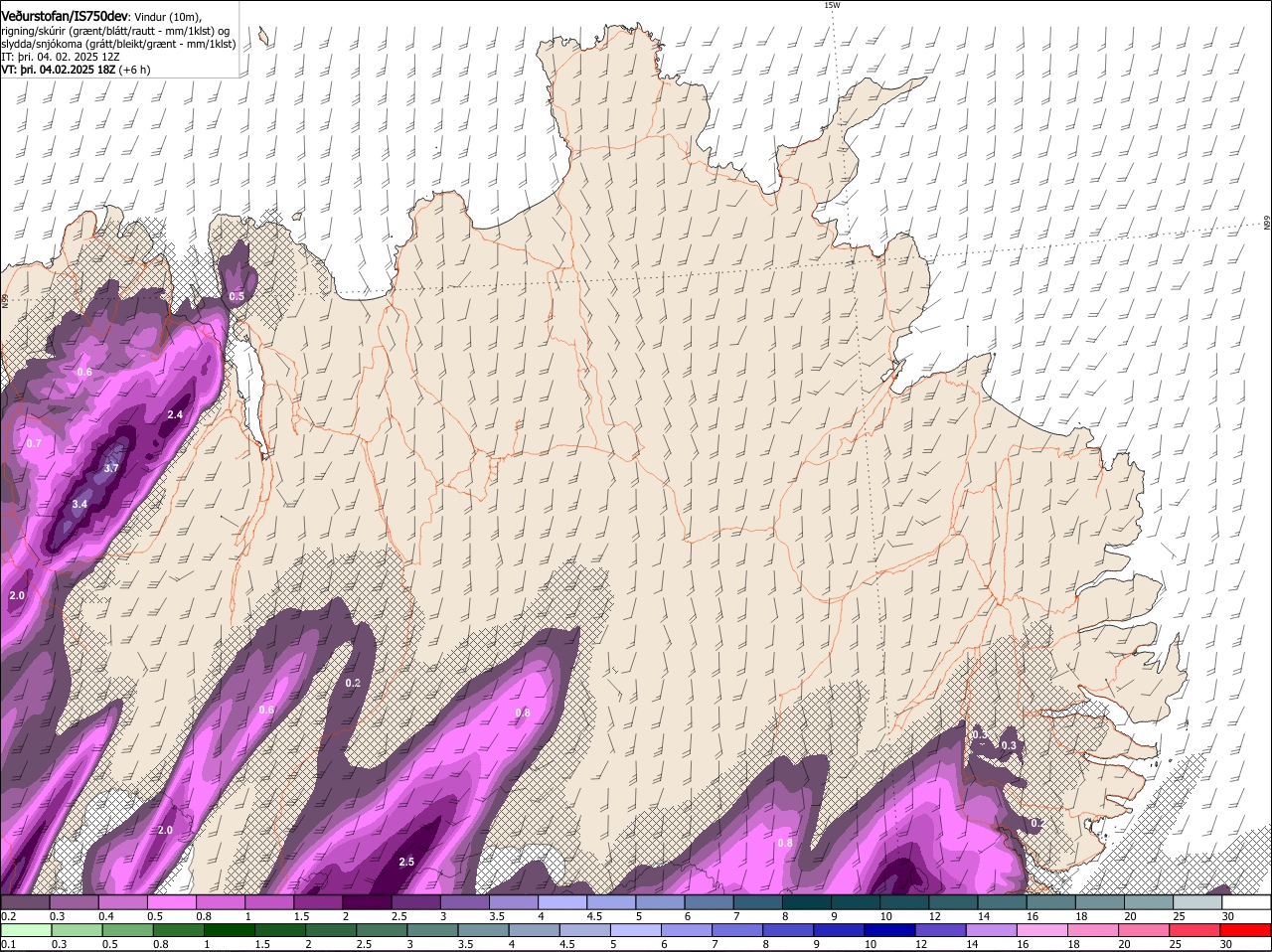This screenshot has height=952, width=1272.
Task: Select bright red rain swatch after 30
Action: [x=1244, y=930]
